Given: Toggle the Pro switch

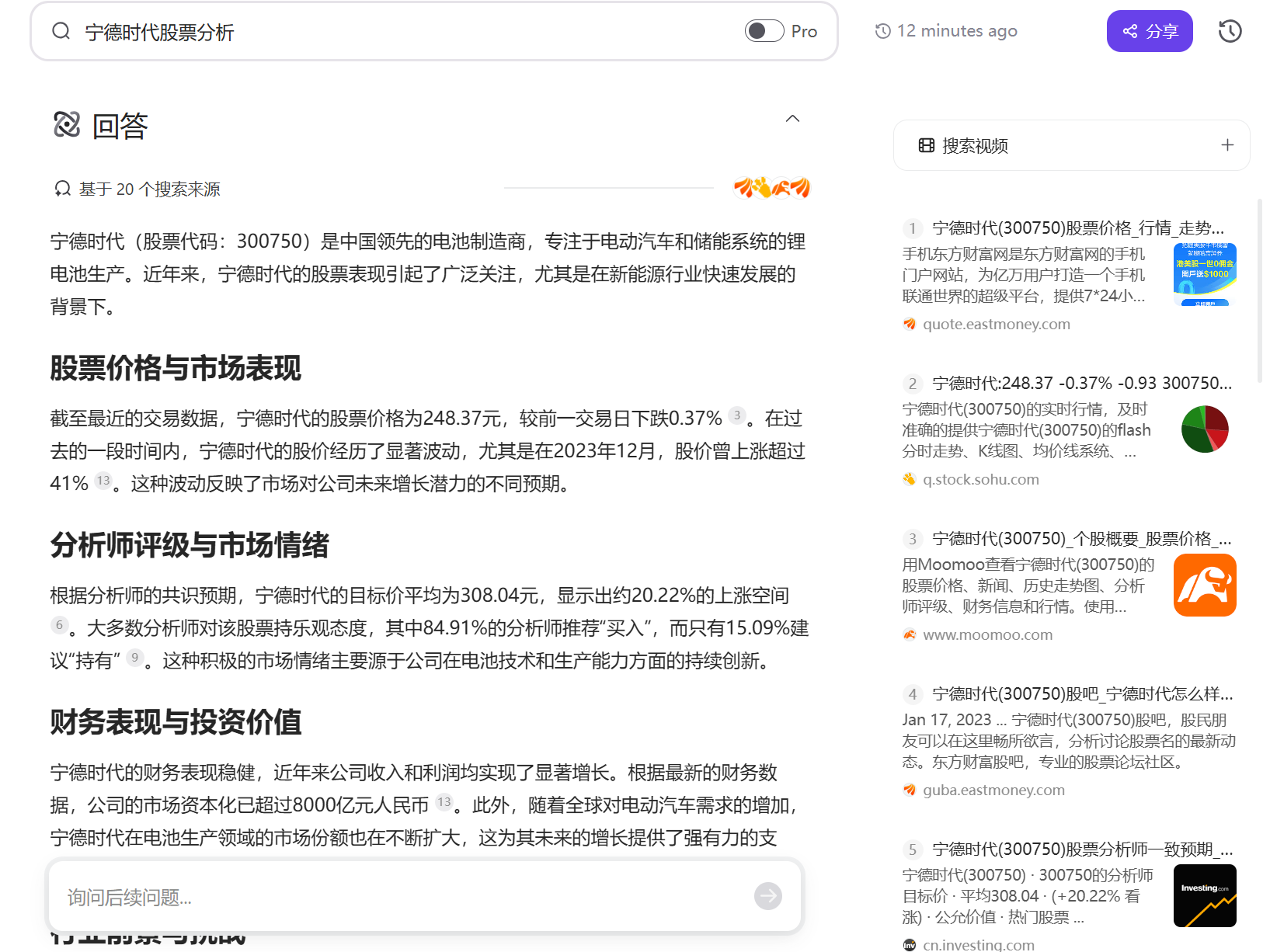Looking at the screenshot, I should pyautogui.click(x=764, y=31).
